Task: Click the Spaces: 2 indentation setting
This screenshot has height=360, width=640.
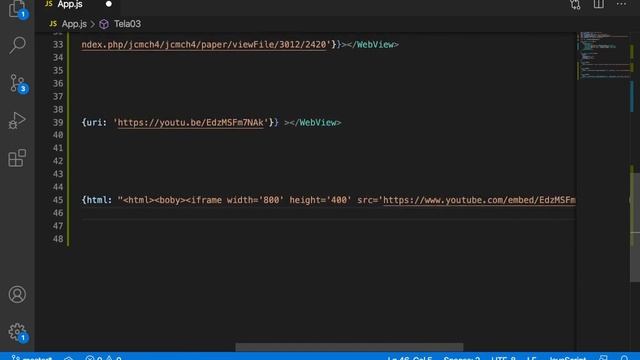Action: coord(462,358)
